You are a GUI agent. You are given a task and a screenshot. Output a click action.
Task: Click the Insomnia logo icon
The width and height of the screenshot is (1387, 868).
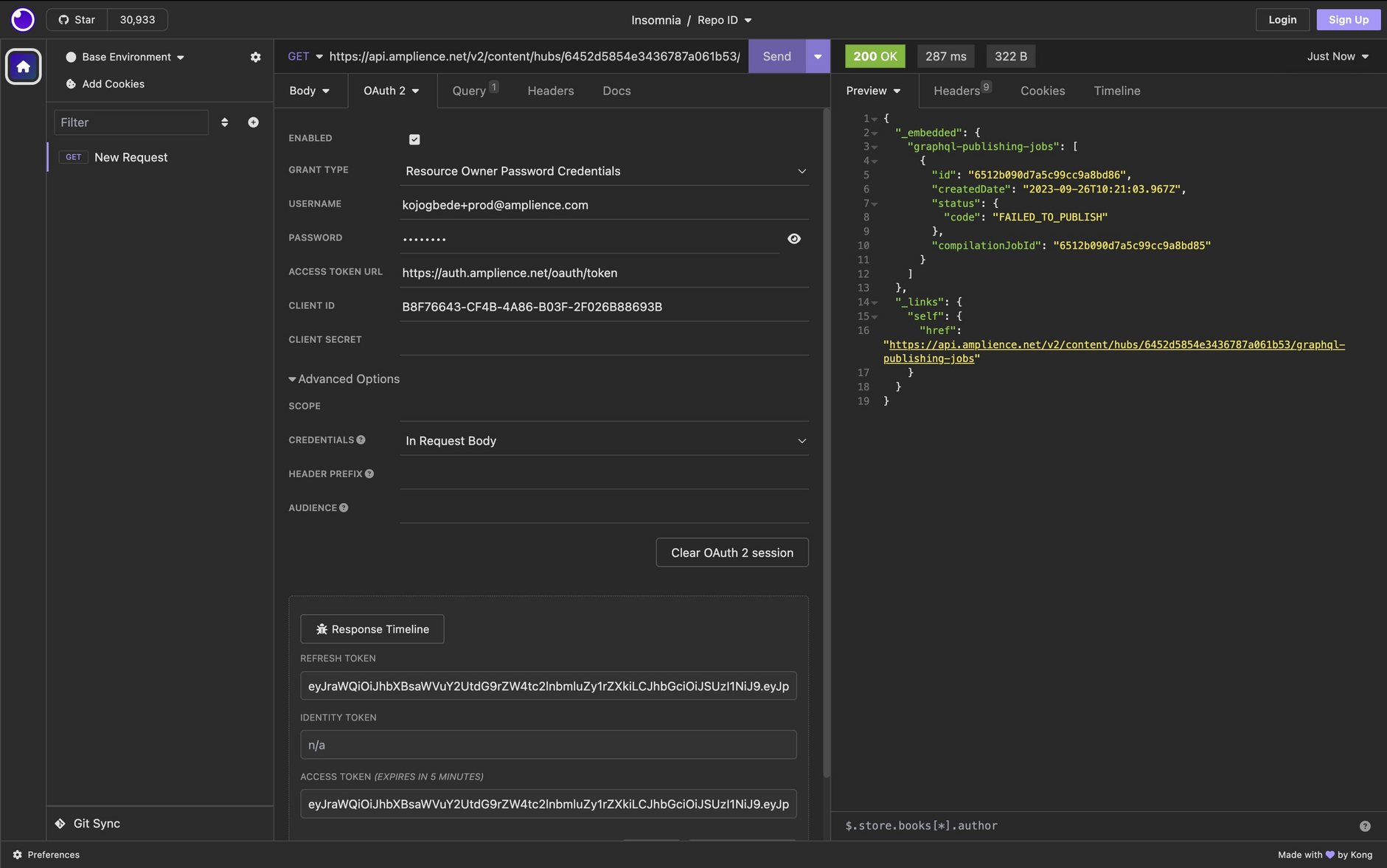(23, 20)
